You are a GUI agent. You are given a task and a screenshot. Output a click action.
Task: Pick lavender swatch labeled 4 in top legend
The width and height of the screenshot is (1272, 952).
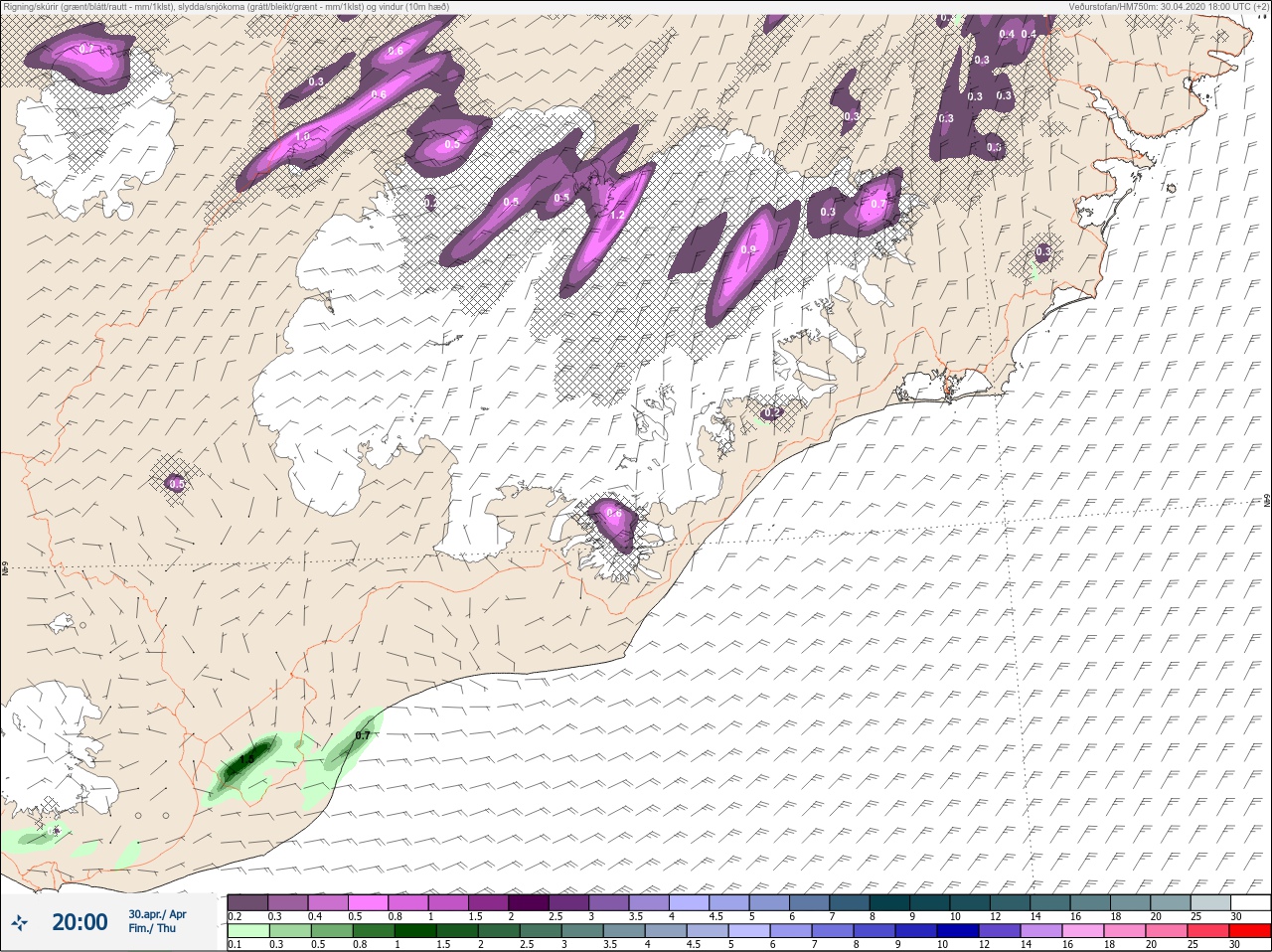coord(691,902)
